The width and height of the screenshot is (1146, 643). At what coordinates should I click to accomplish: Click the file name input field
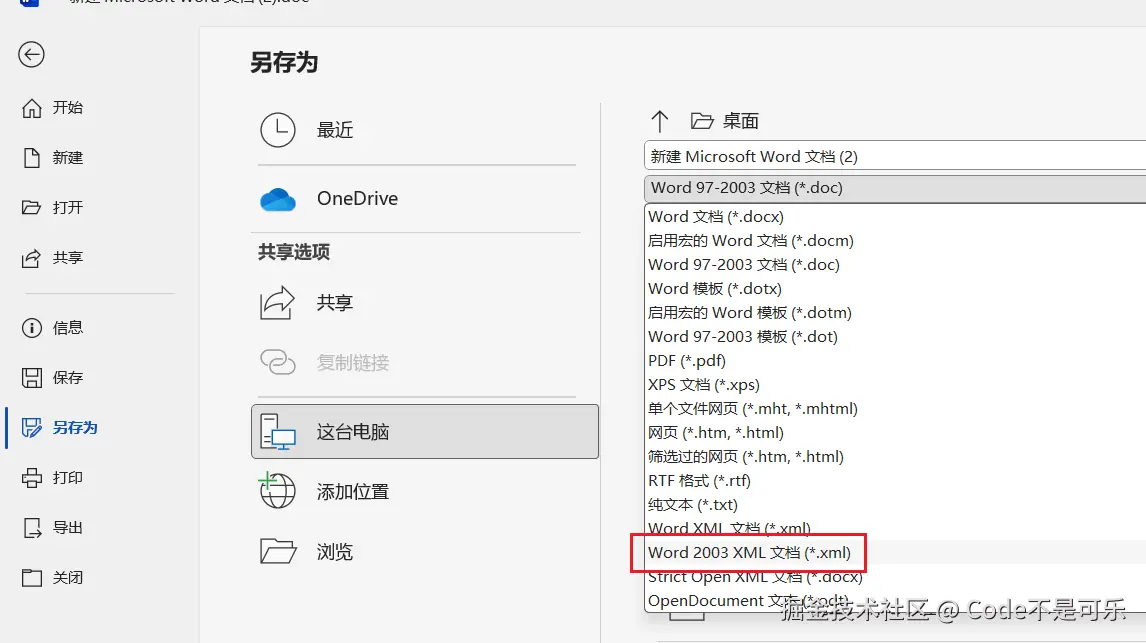coord(895,156)
